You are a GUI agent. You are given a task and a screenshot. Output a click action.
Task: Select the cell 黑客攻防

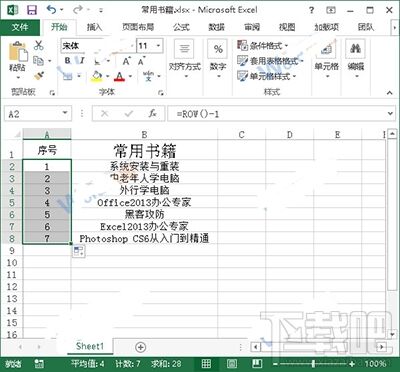[144, 214]
